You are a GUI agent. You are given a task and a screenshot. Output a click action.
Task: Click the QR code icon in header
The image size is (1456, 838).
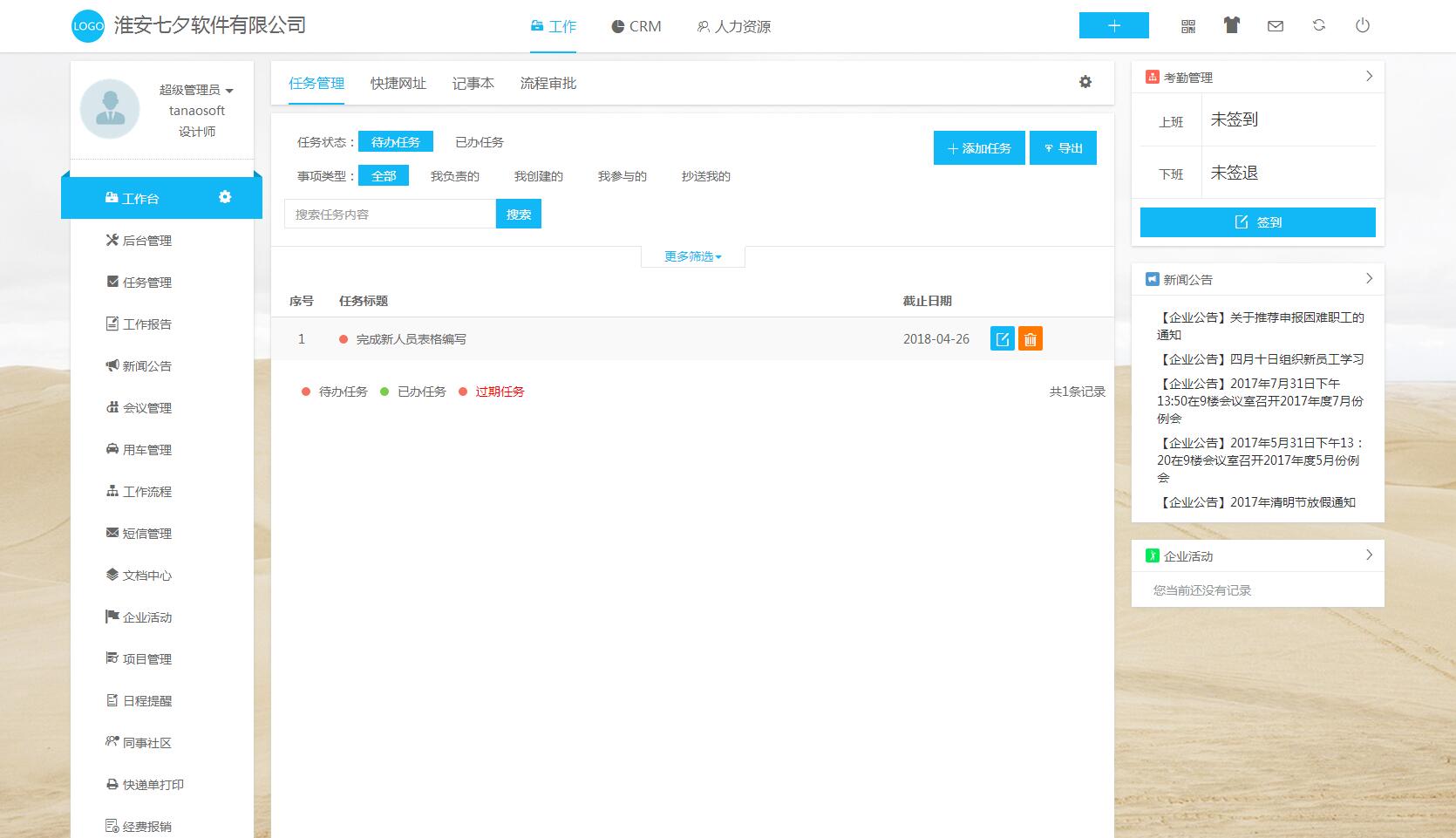click(1188, 26)
